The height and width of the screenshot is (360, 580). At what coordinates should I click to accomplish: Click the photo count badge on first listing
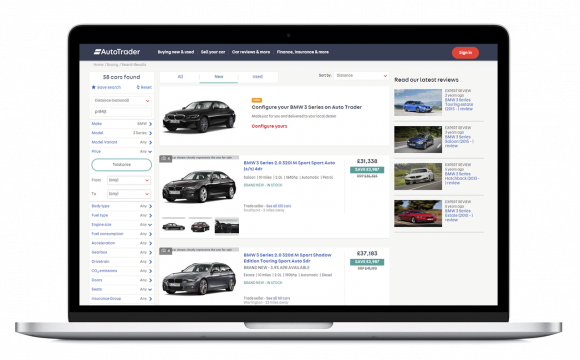point(166,159)
